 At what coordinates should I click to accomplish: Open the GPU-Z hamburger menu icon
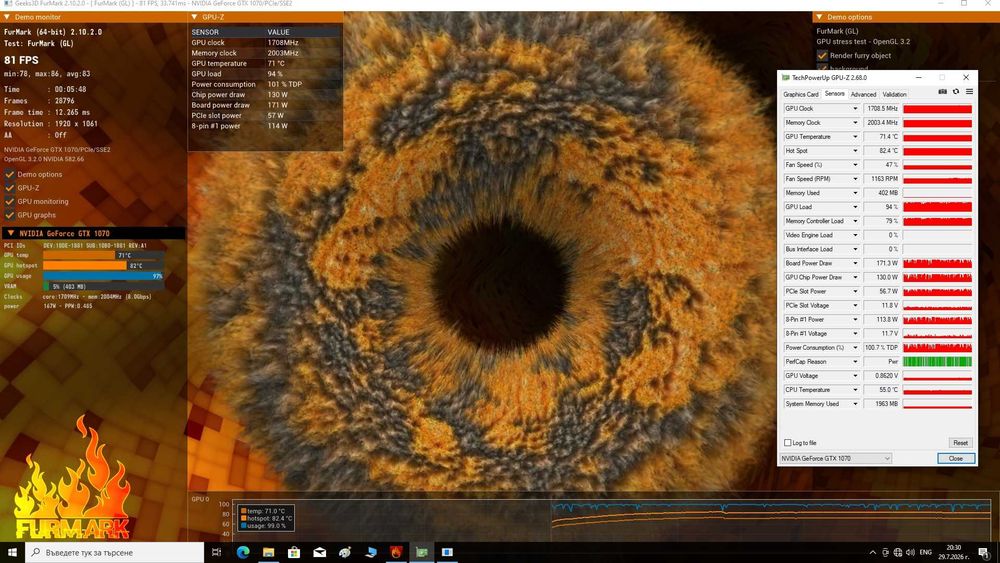969,92
